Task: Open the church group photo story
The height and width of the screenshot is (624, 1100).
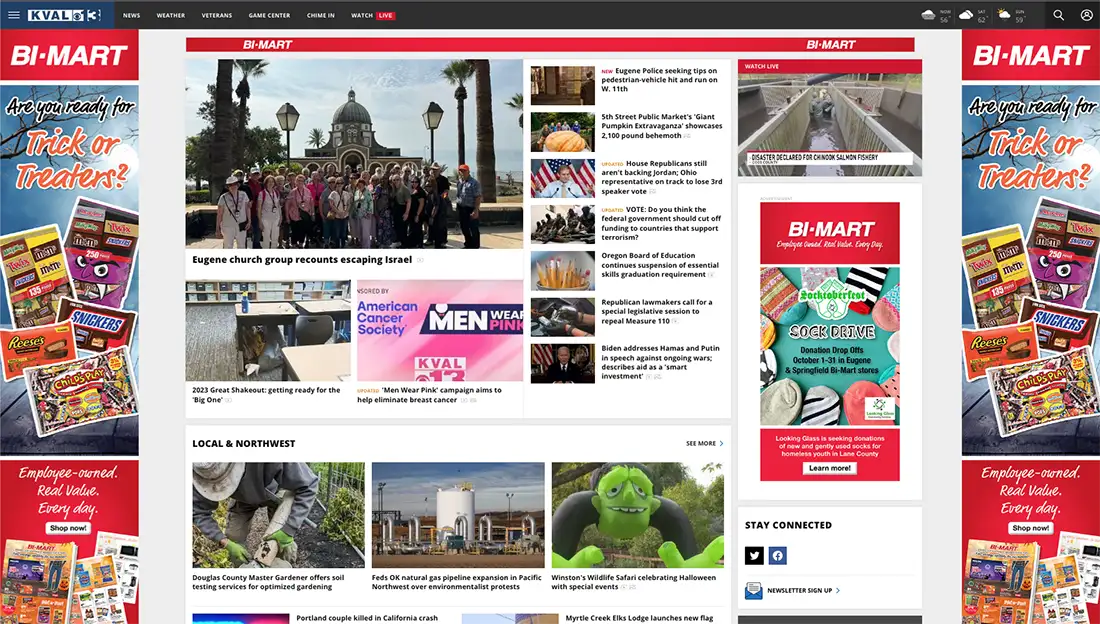Action: (x=354, y=154)
